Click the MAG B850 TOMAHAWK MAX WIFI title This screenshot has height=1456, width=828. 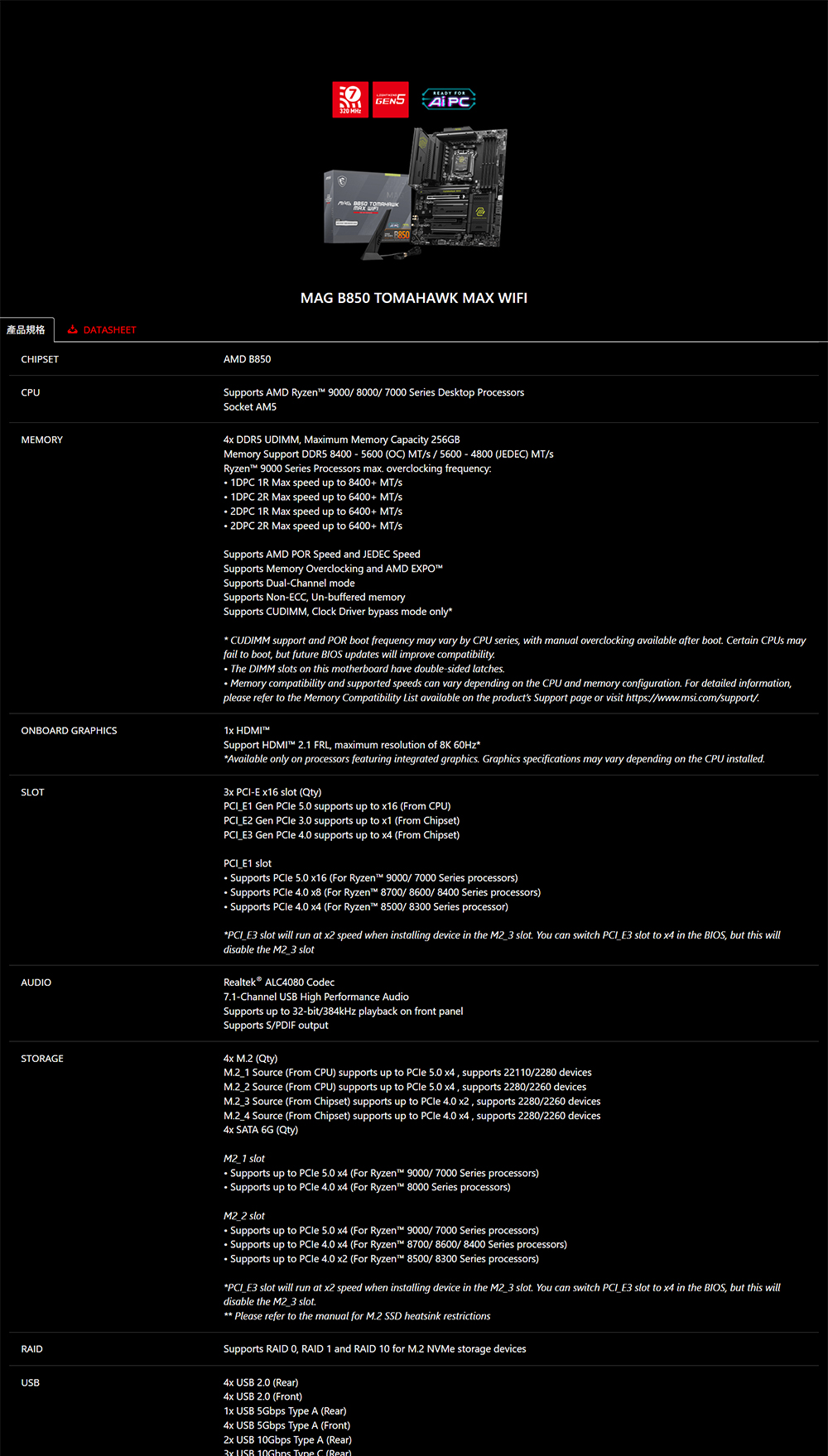(x=414, y=298)
